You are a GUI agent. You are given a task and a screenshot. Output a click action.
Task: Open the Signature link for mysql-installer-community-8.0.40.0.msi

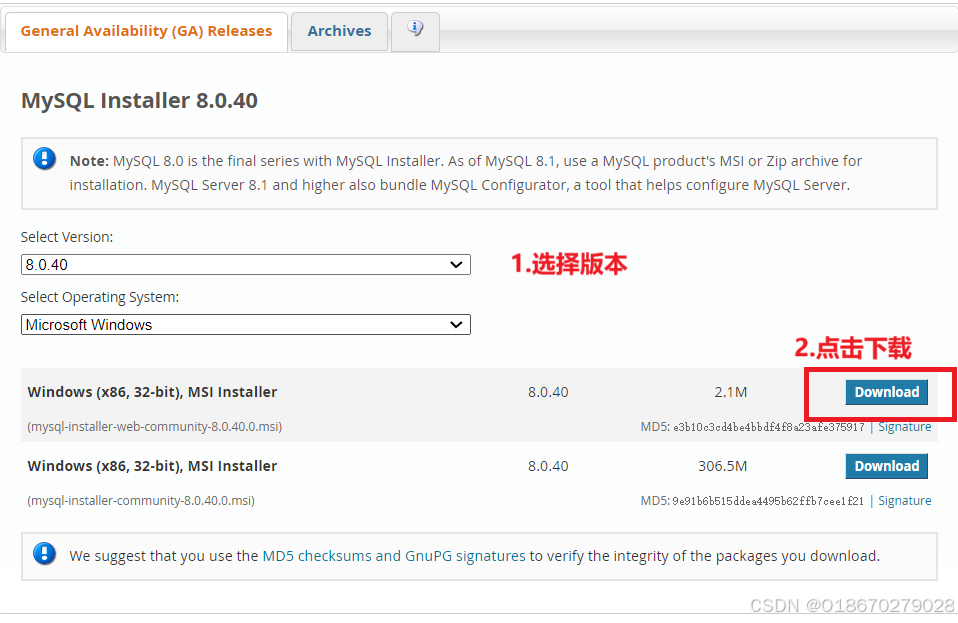pyautogui.click(x=904, y=501)
